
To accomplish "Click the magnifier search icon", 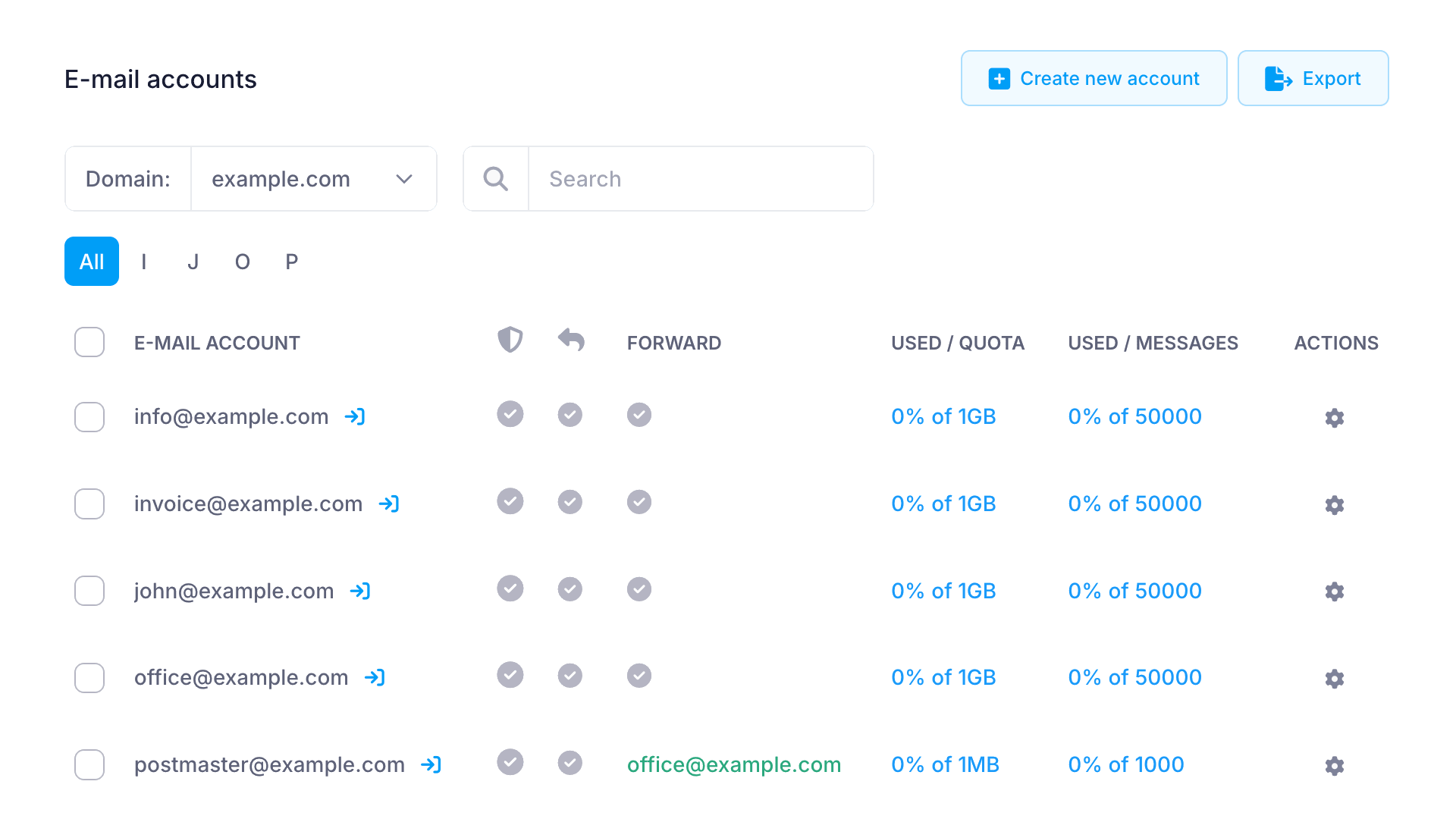I will click(x=496, y=179).
